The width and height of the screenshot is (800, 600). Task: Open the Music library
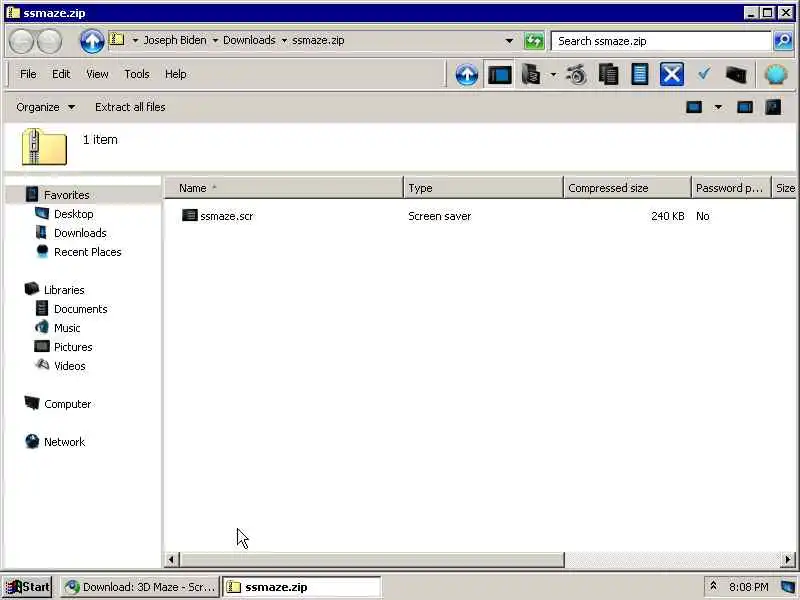[x=67, y=328]
